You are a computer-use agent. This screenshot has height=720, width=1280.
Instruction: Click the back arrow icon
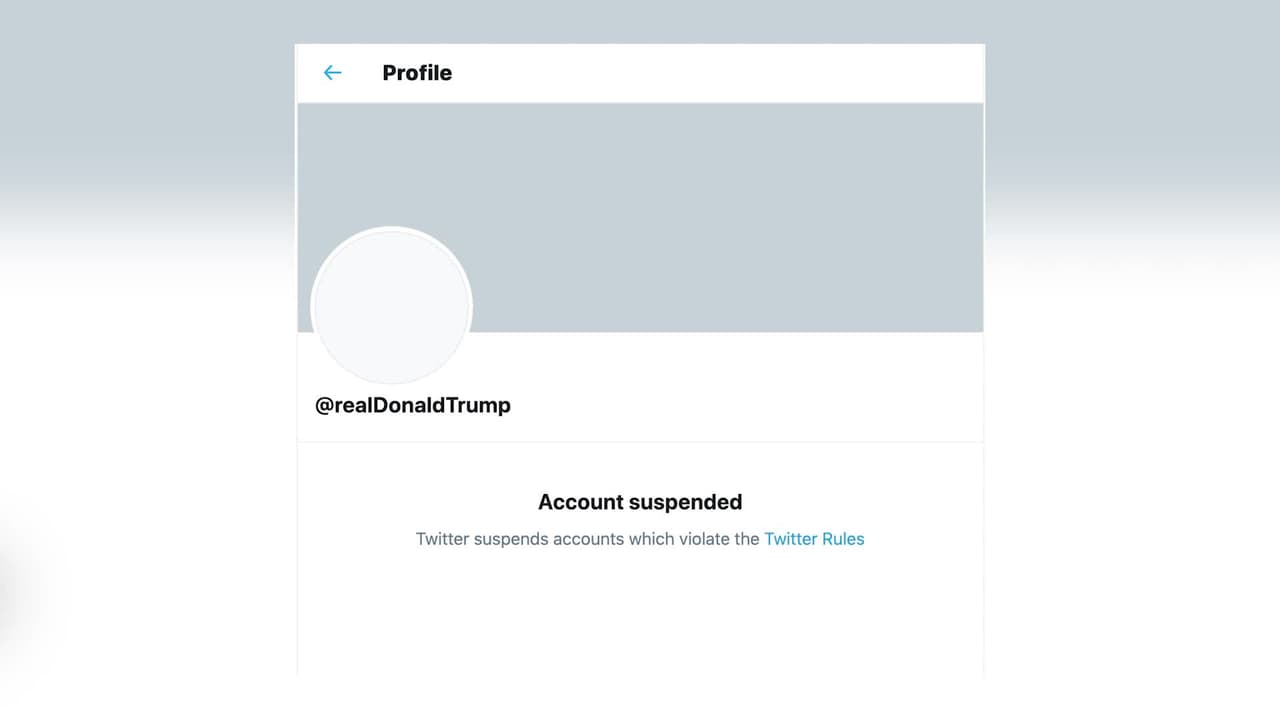tap(333, 73)
